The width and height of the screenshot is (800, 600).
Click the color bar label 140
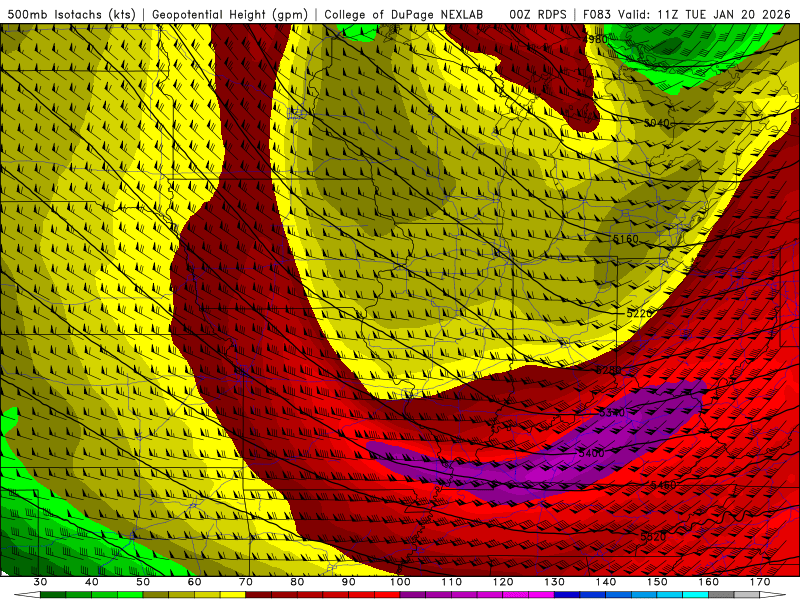[606, 582]
